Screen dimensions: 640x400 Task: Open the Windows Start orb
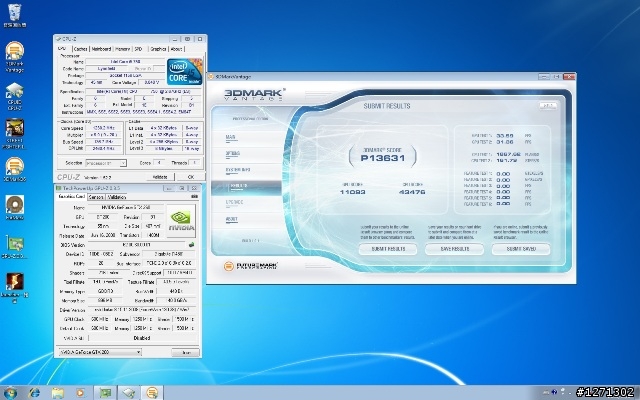10,393
